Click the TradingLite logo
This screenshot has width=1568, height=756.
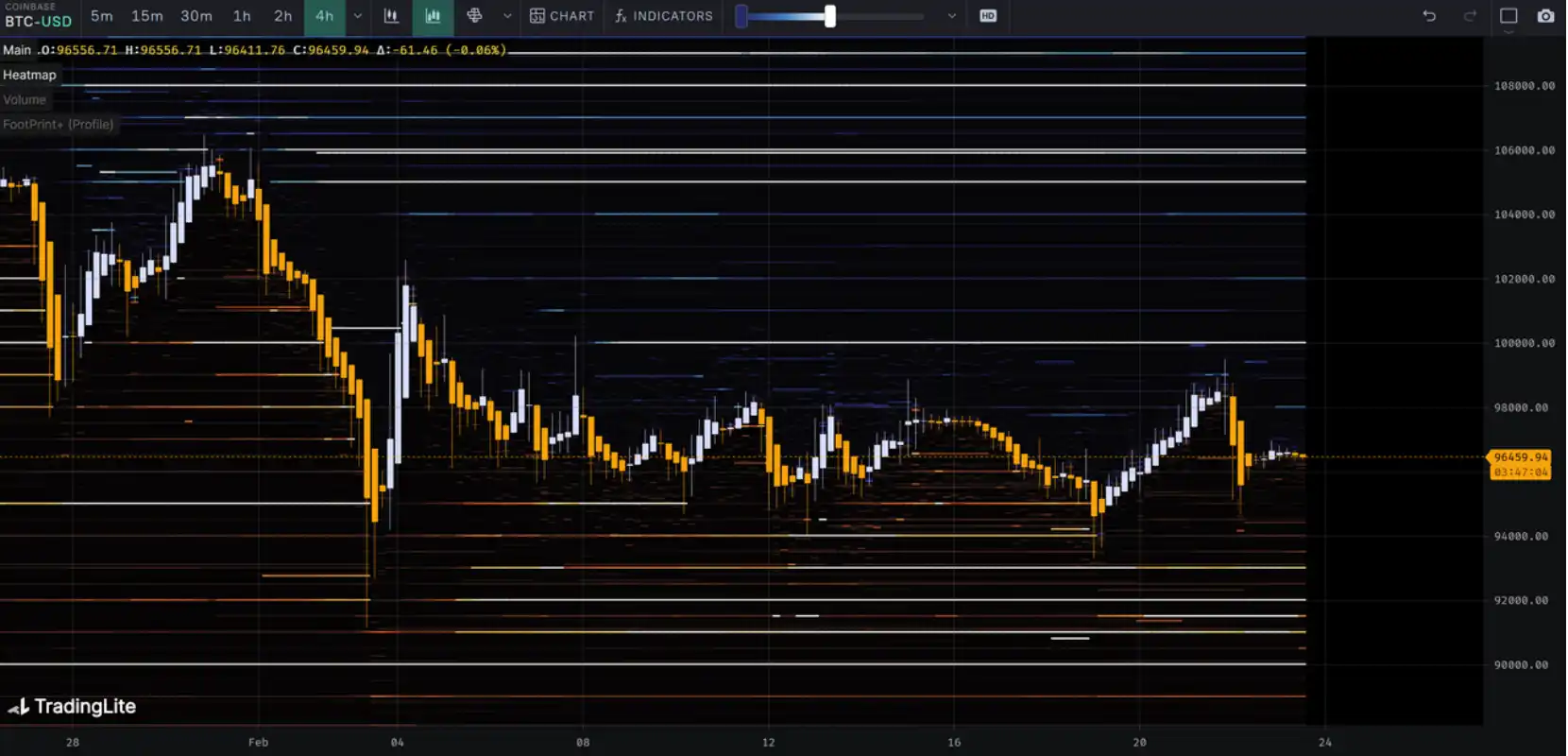tap(73, 707)
